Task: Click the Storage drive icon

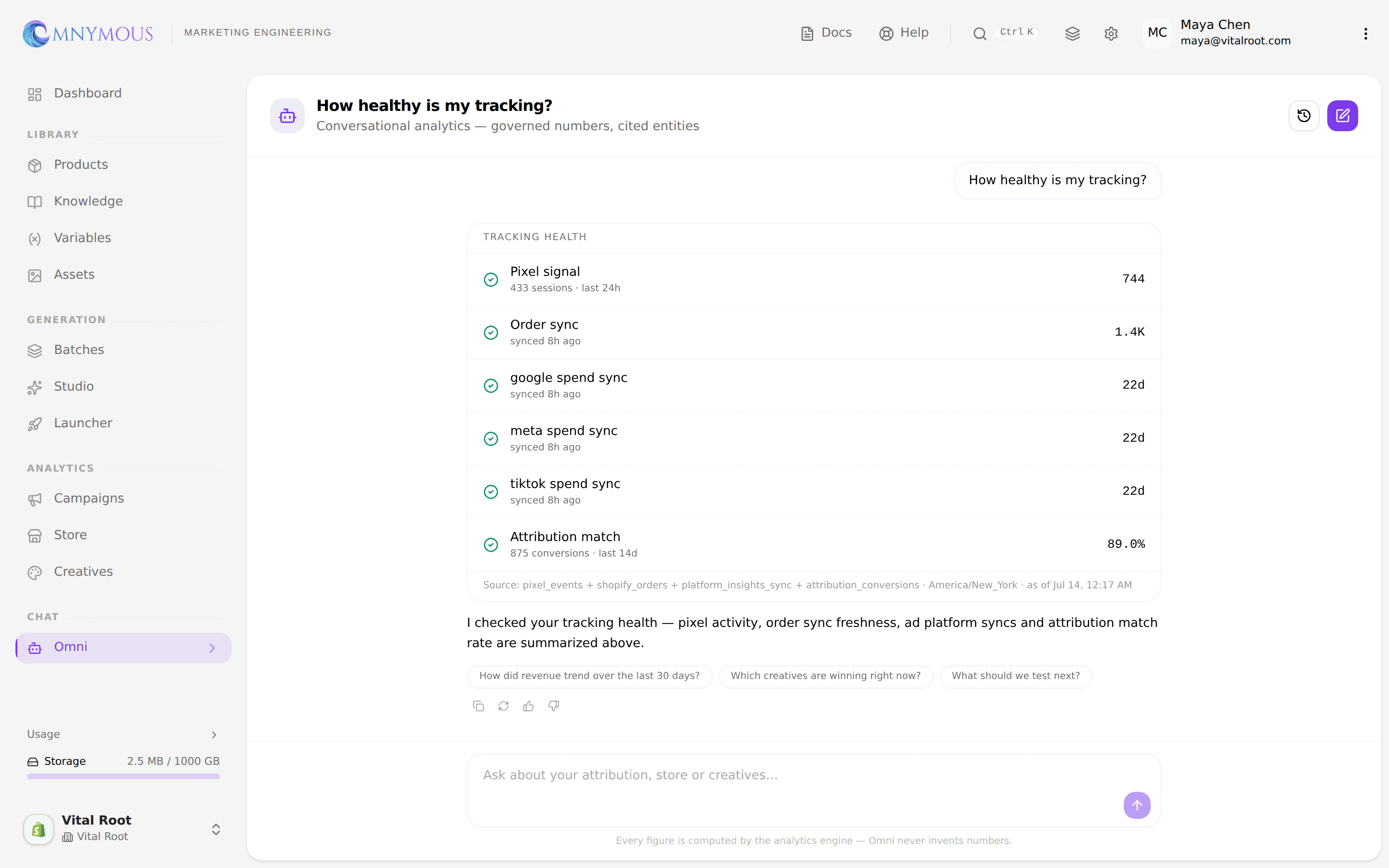Action: click(33, 762)
